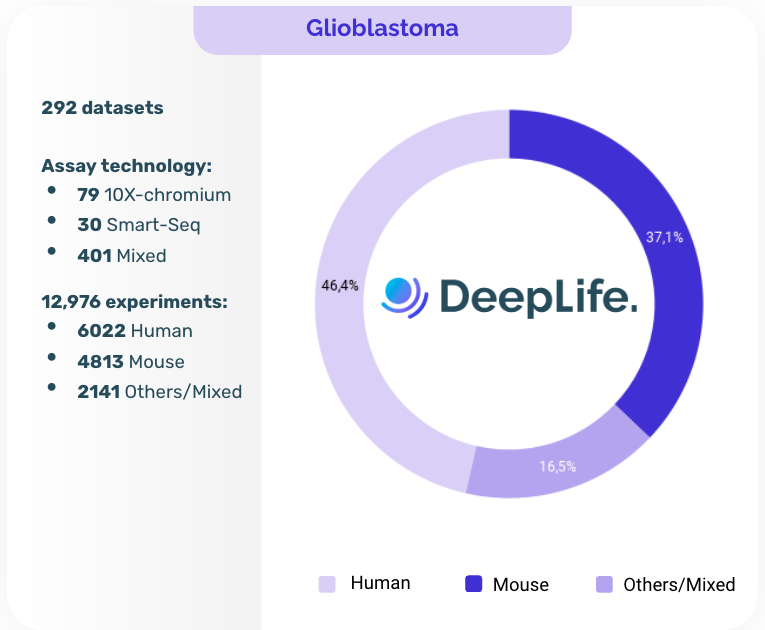Click the '292 datasets' text

coord(102,108)
